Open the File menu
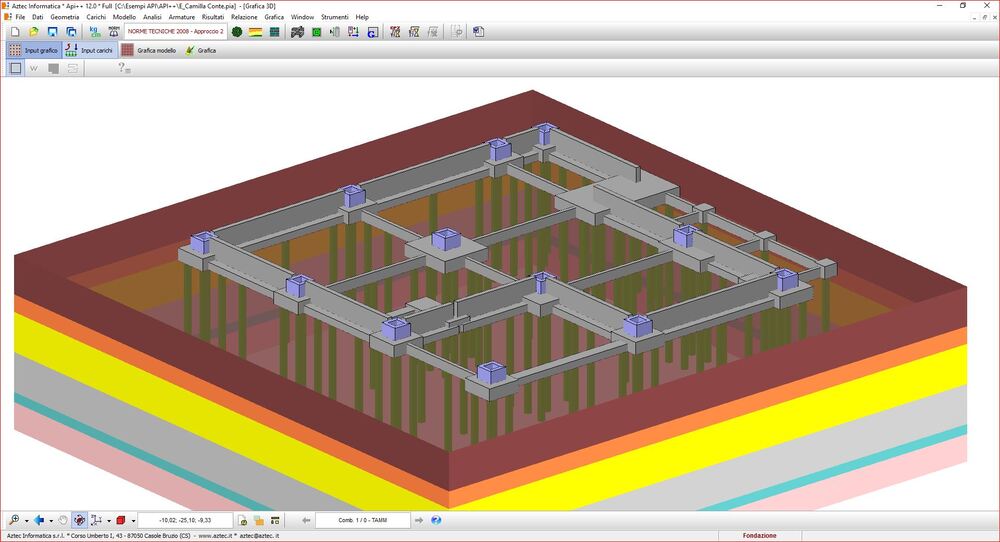Viewport: 1000px width, 542px height. point(20,17)
